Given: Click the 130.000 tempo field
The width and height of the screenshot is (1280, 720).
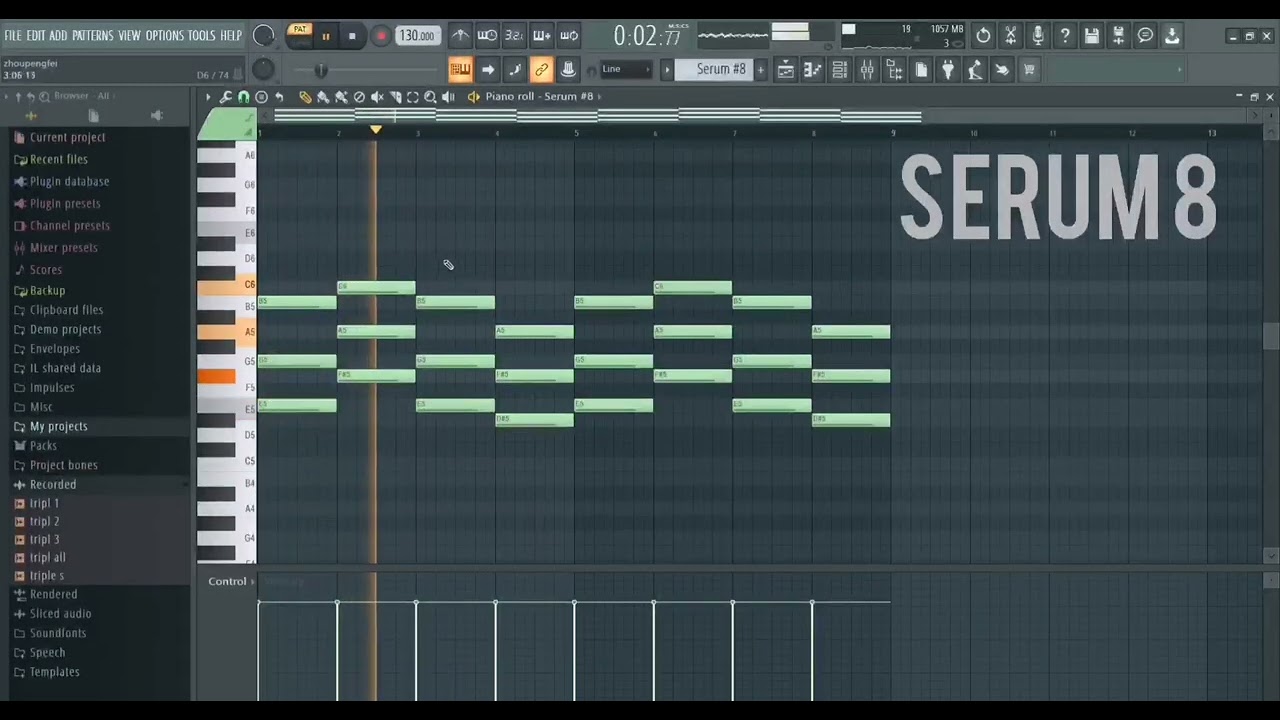Looking at the screenshot, I should pos(416,36).
